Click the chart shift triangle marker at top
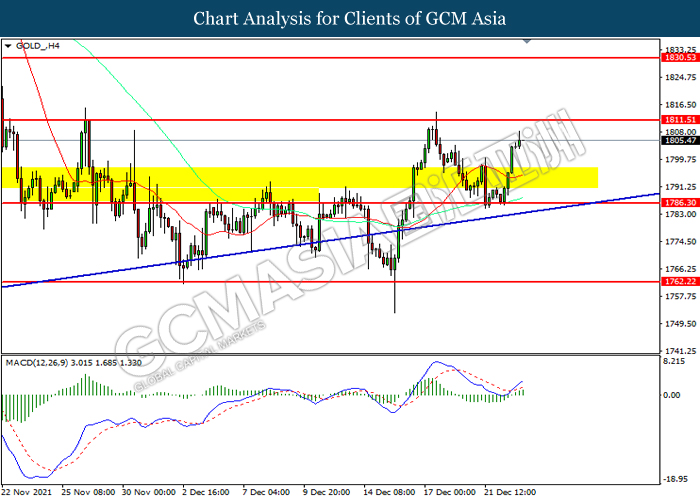The image size is (700, 500). tap(527, 41)
